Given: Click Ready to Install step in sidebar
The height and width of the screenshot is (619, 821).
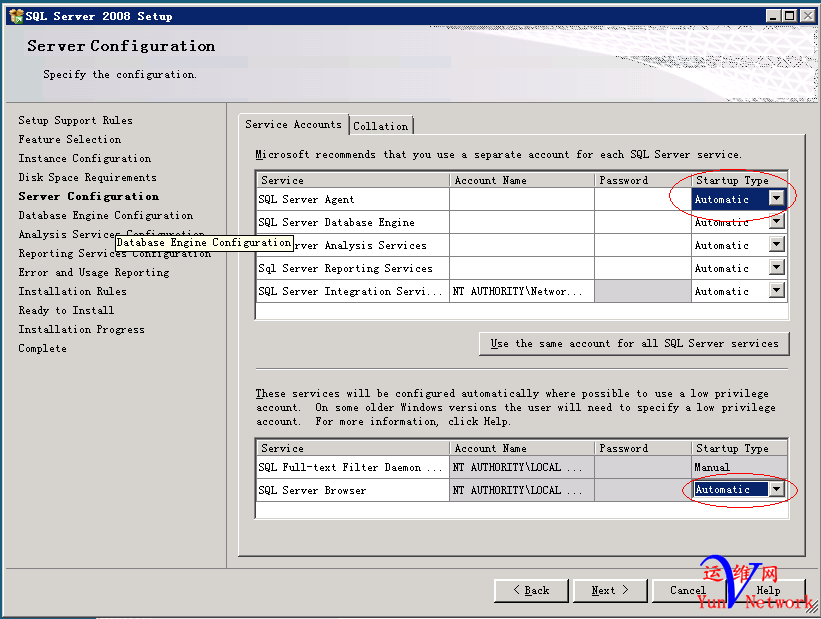Looking at the screenshot, I should tap(66, 310).
